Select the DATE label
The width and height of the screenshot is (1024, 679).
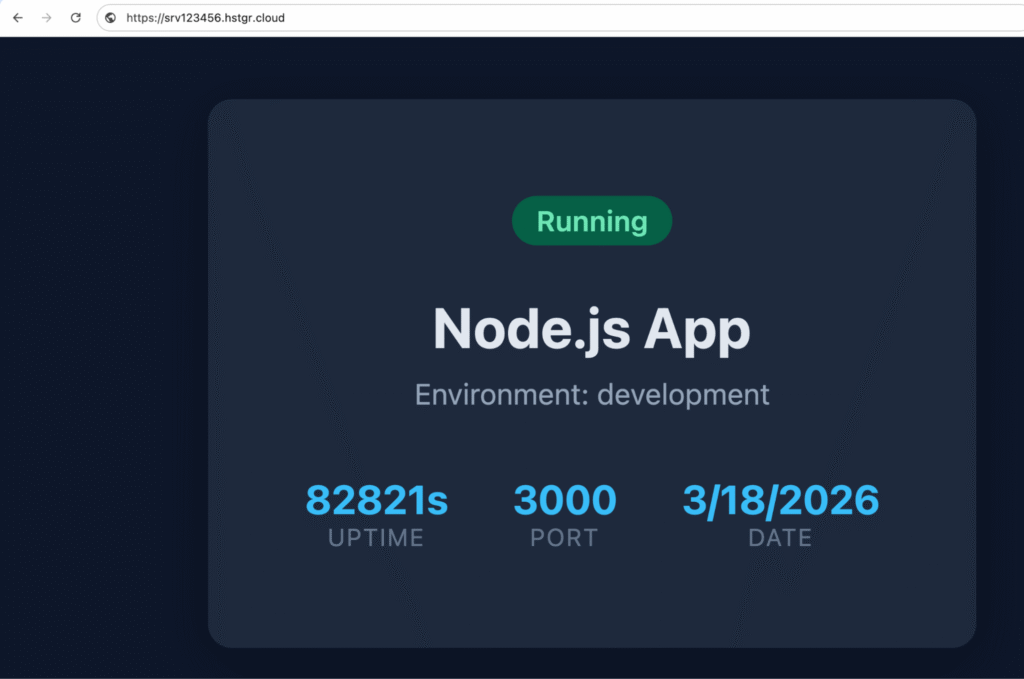(780, 537)
